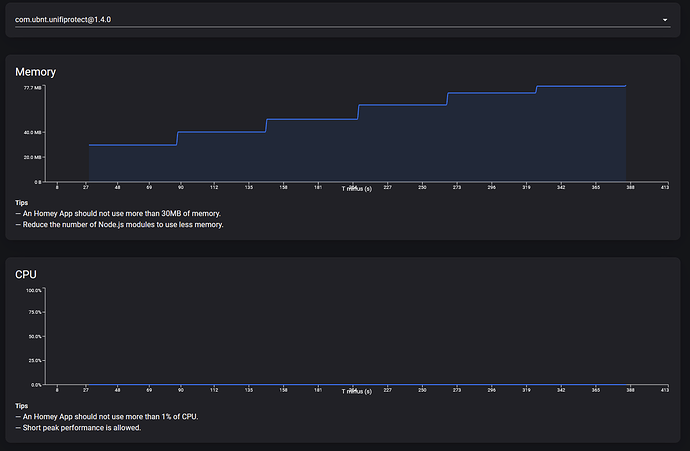Image resolution: width=690 pixels, height=451 pixels.
Task: Click the highest plateau of the Memory graph line
Action: [x=581, y=86]
